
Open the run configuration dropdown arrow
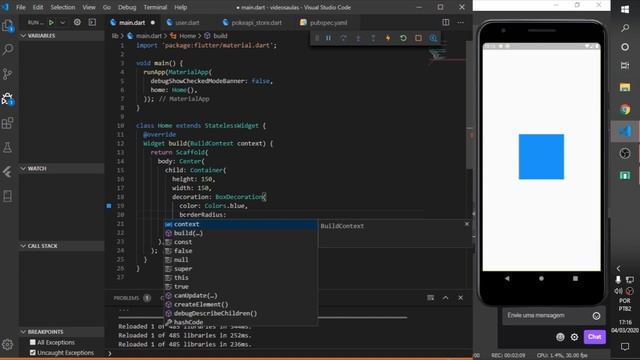pyautogui.click(x=62, y=22)
